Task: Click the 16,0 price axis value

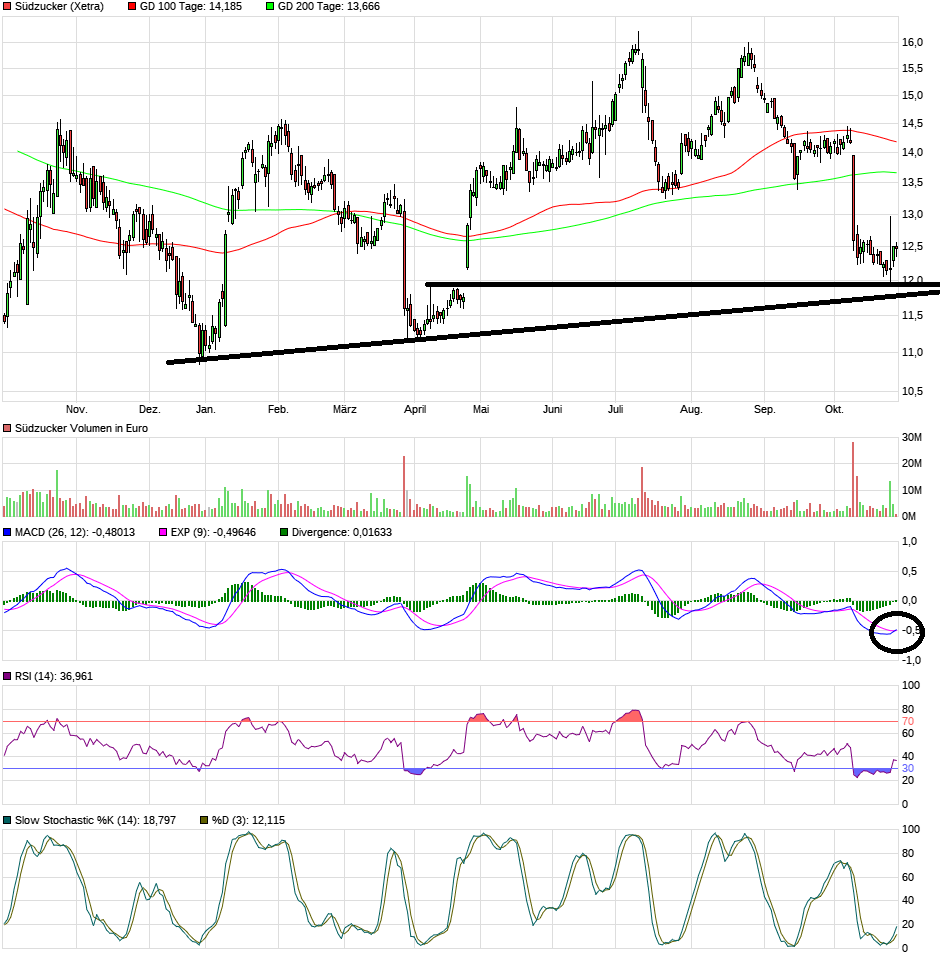Action: pos(912,42)
